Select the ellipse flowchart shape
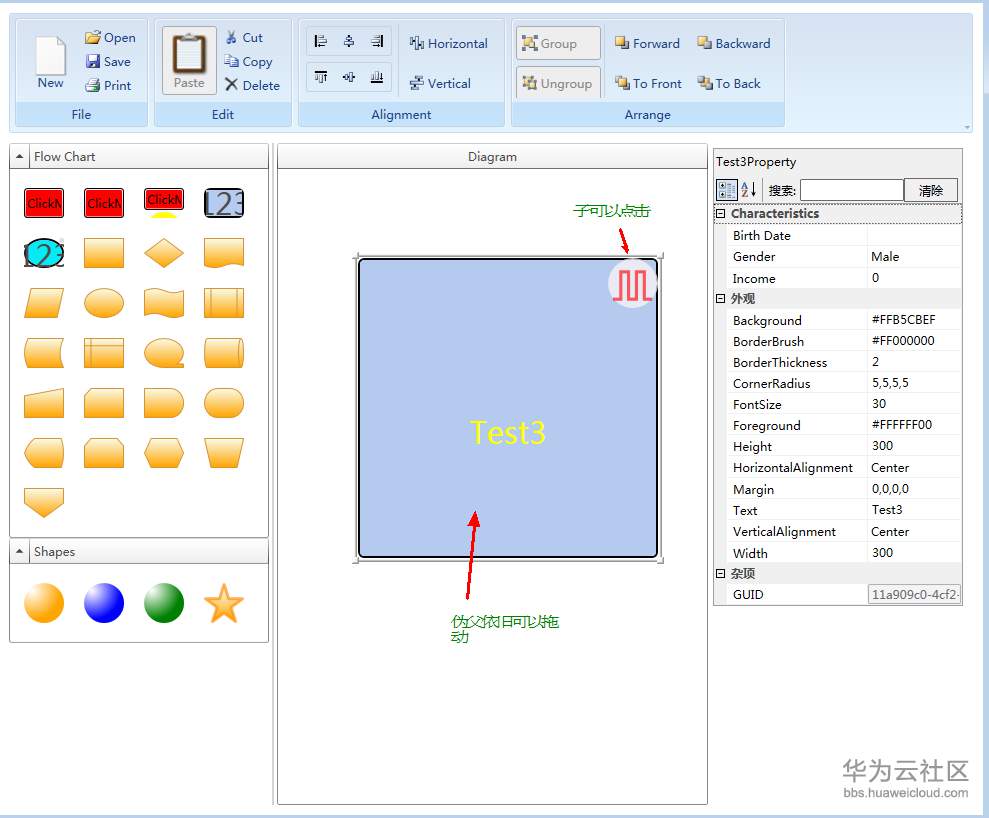The image size is (989, 818). coord(104,303)
